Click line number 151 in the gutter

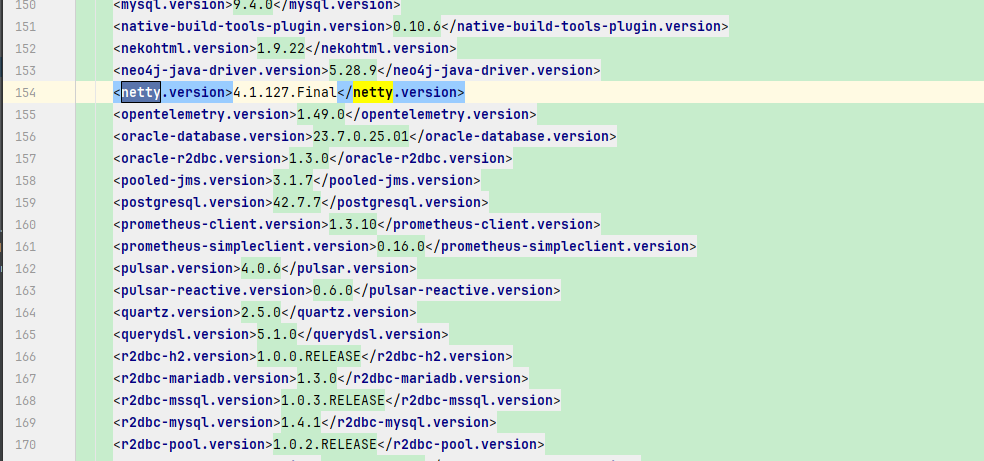[25, 26]
